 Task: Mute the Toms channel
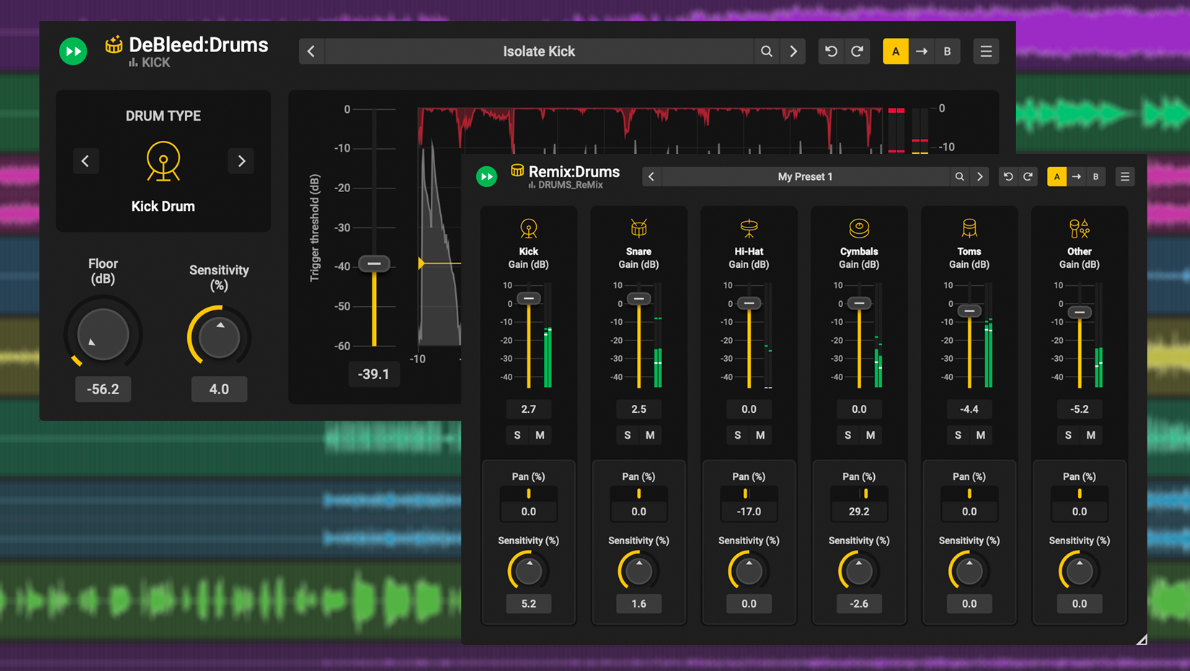pyautogui.click(x=981, y=435)
